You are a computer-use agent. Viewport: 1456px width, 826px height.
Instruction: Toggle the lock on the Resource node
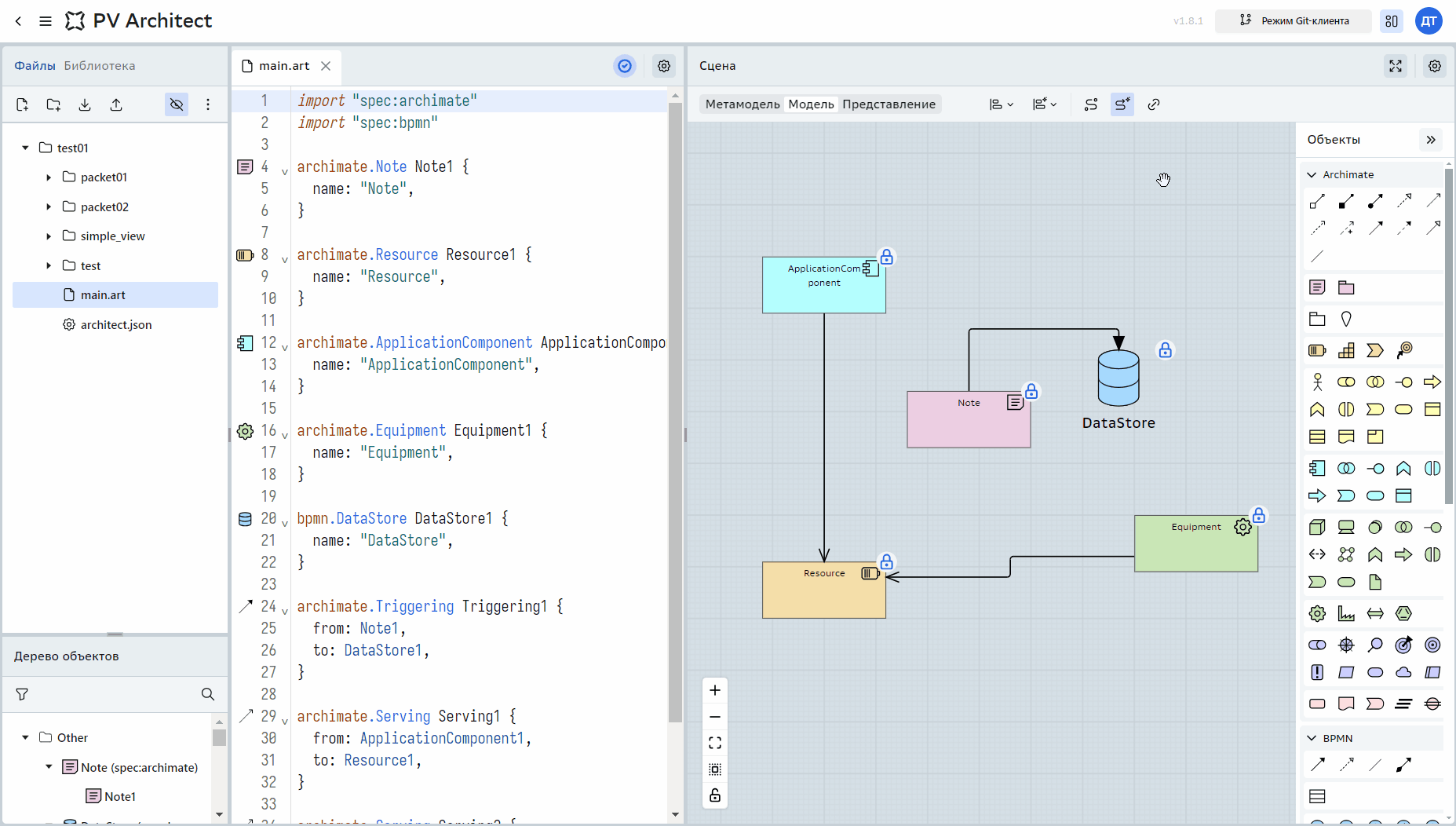[886, 561]
